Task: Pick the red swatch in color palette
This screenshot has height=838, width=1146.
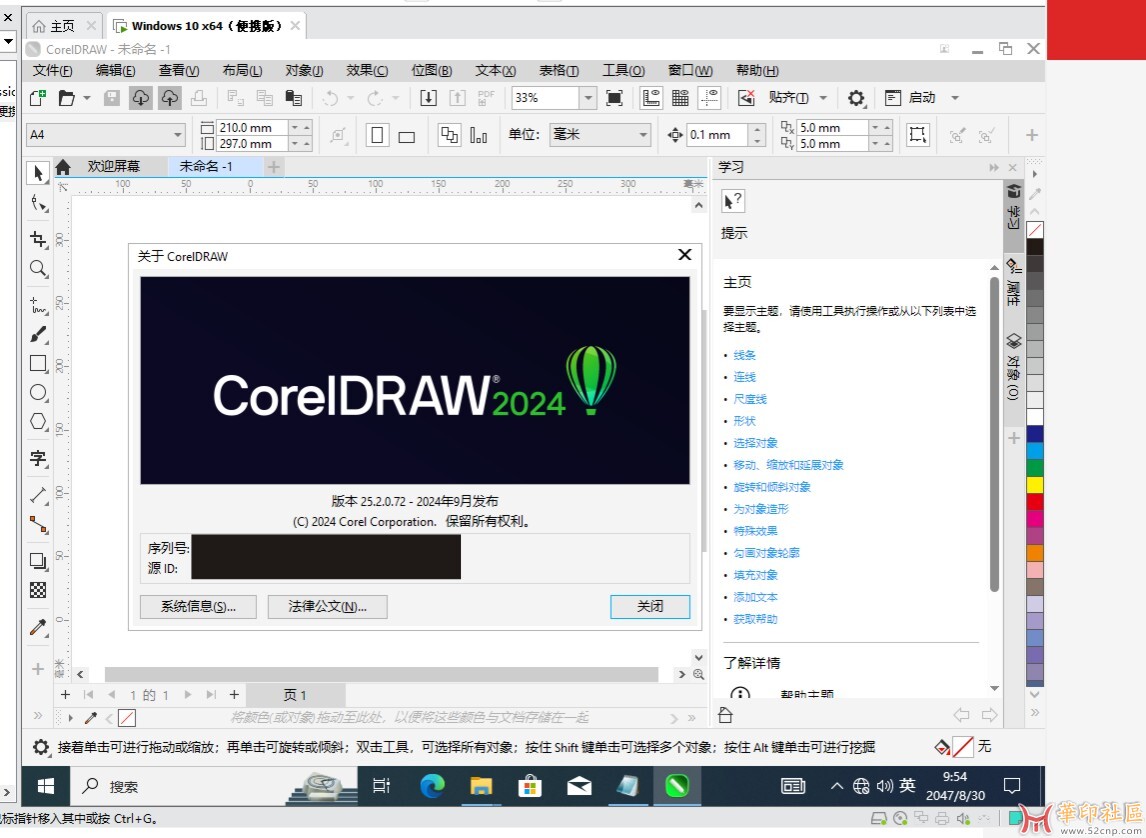Action: click(x=1035, y=501)
